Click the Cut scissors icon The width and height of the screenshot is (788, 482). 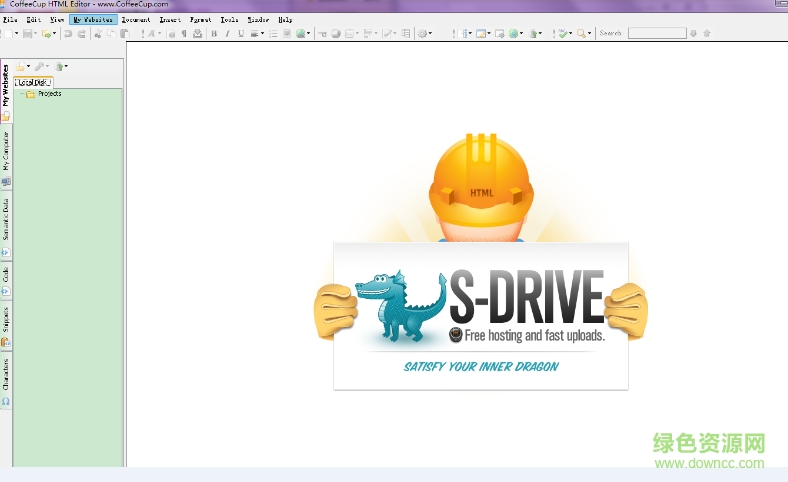tap(98, 33)
